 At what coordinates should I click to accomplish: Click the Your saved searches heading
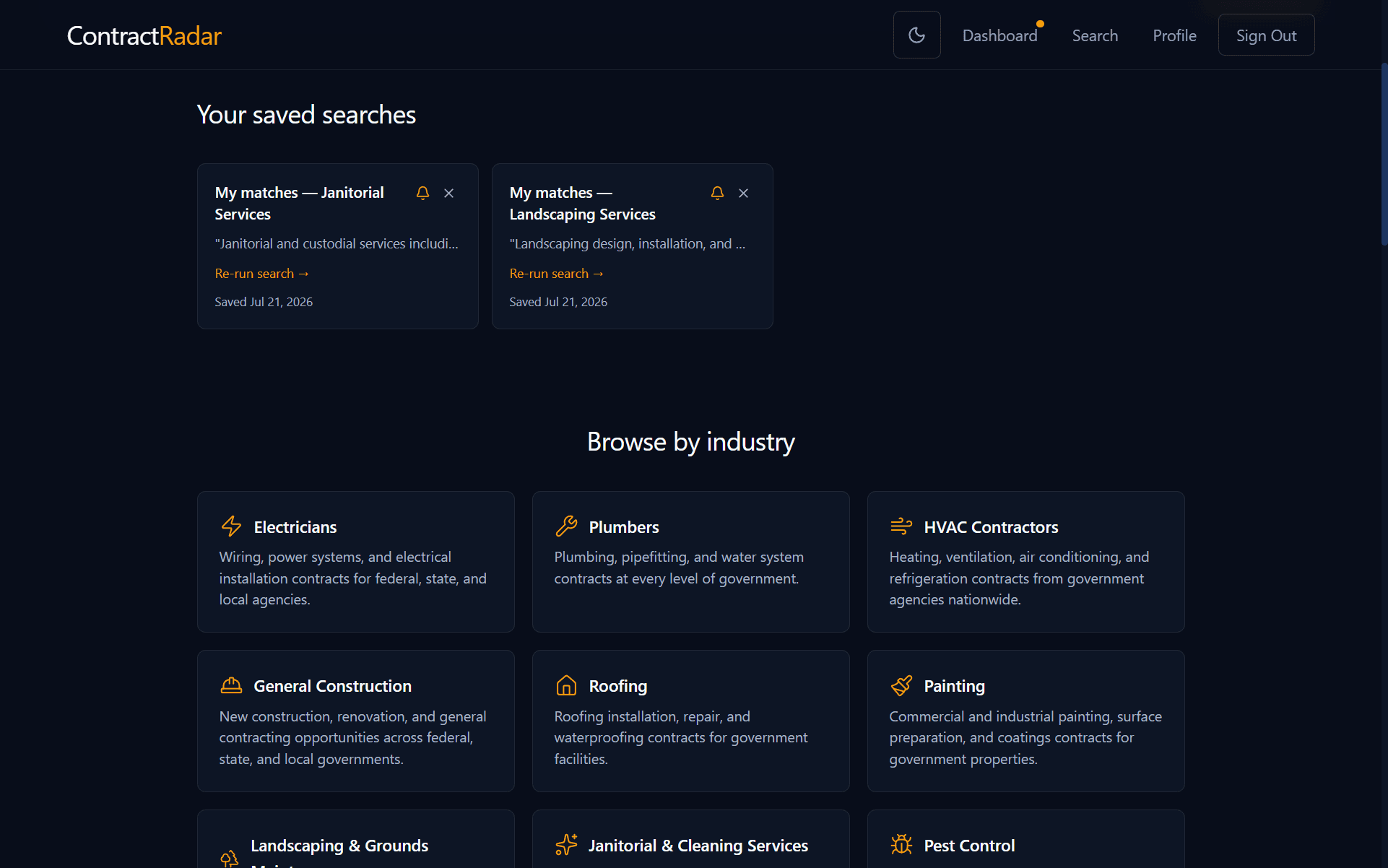click(x=306, y=115)
